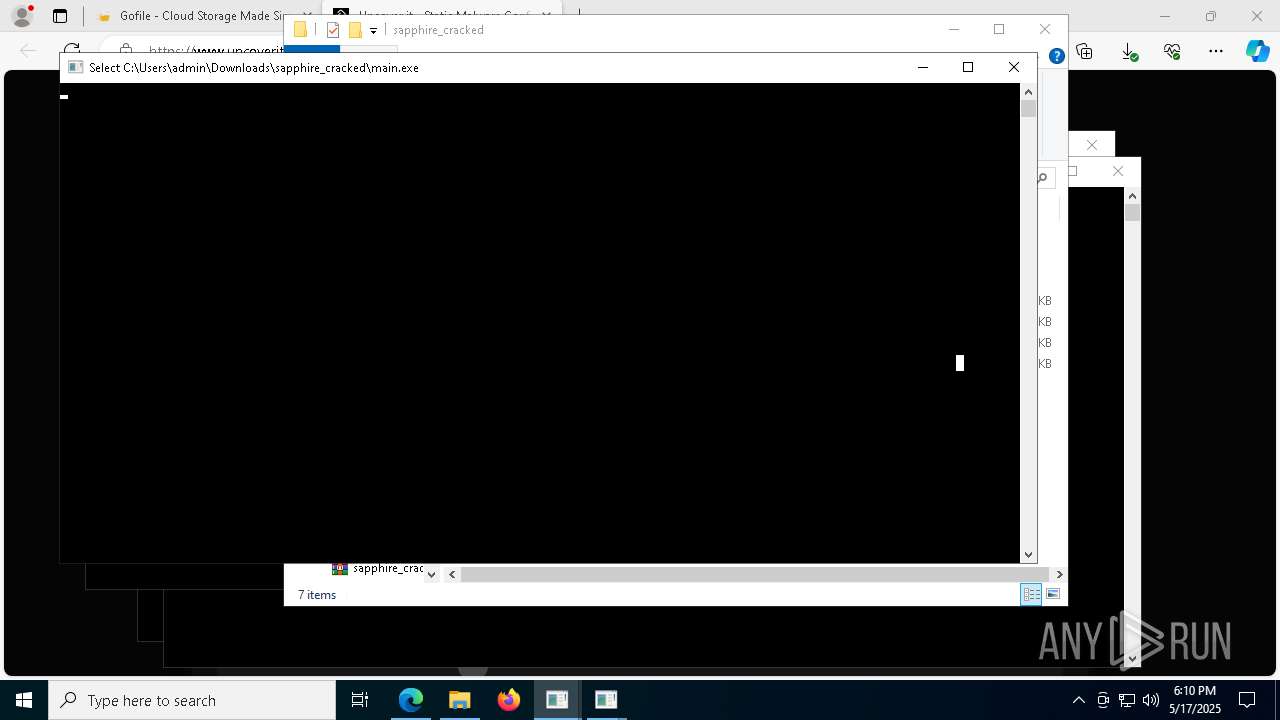Open Action Center notifications icon
This screenshot has height=720, width=1280.
1247,700
